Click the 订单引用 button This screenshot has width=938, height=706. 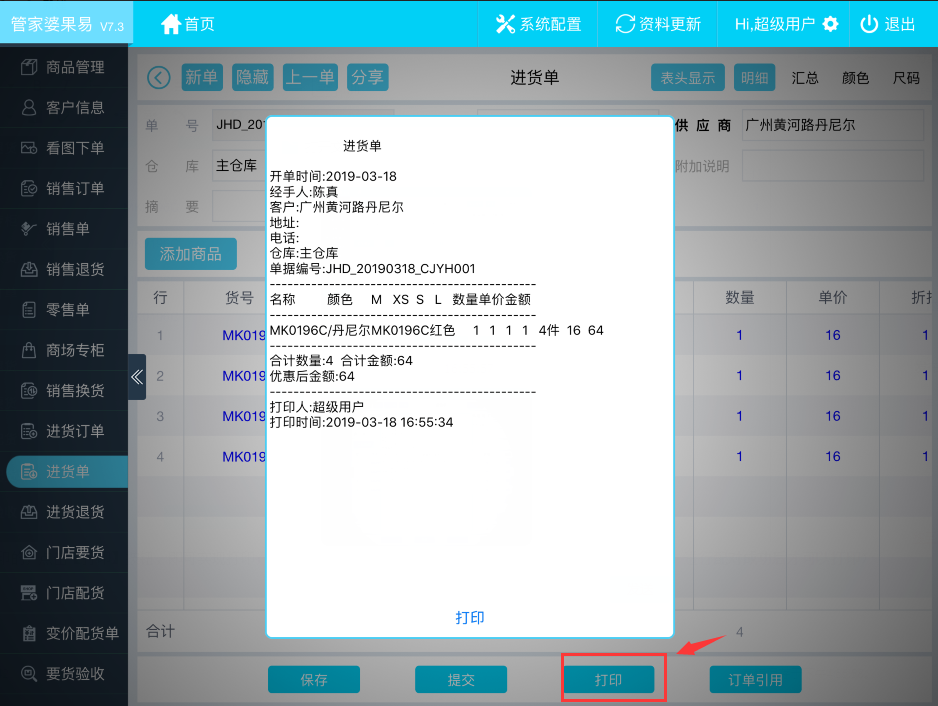click(x=755, y=680)
